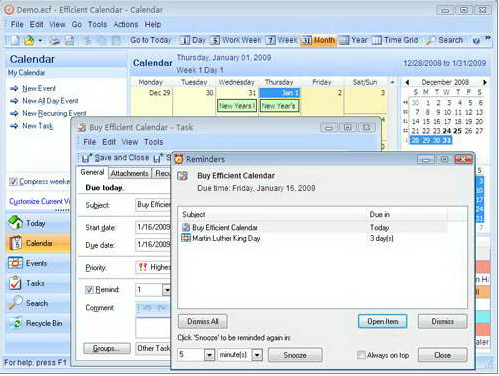The width and height of the screenshot is (499, 376).
Task: Toggle Compress weekend checkbox
Action: point(13,181)
